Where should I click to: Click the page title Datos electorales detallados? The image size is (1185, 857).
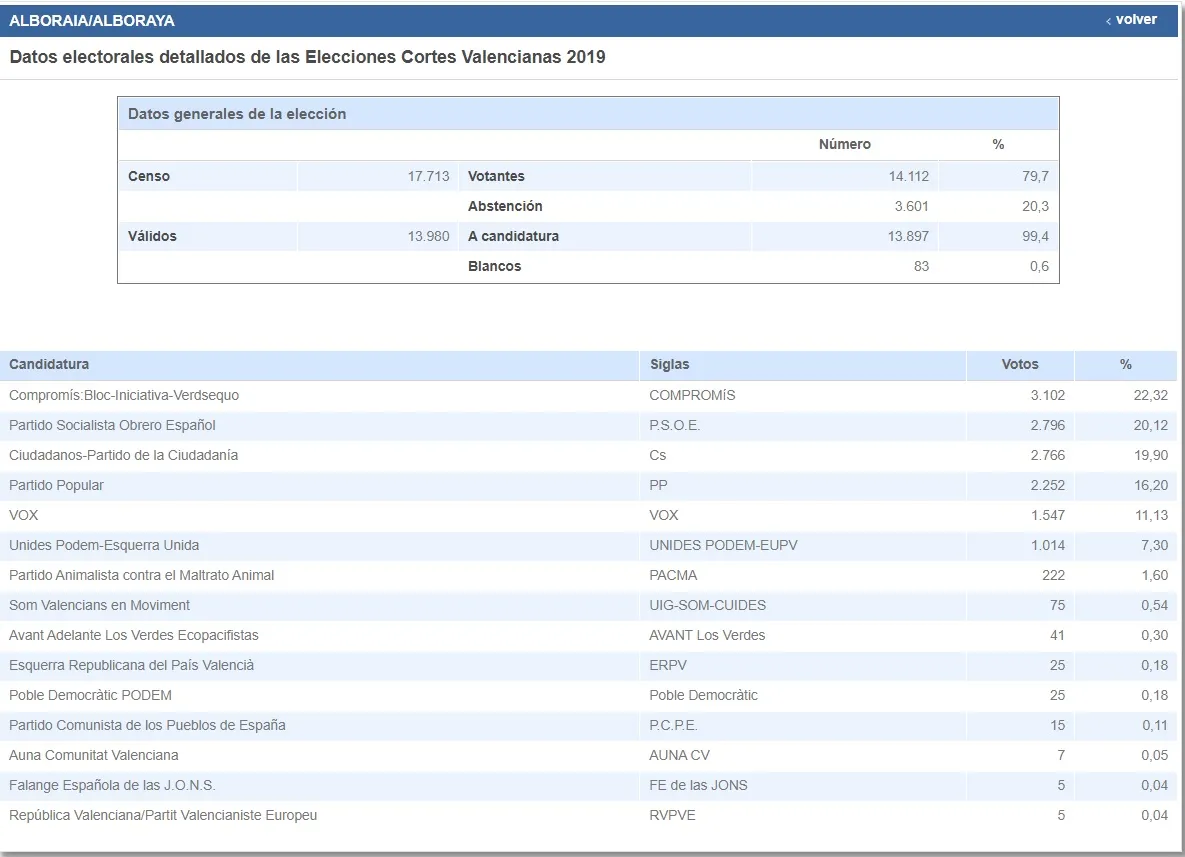coord(307,57)
